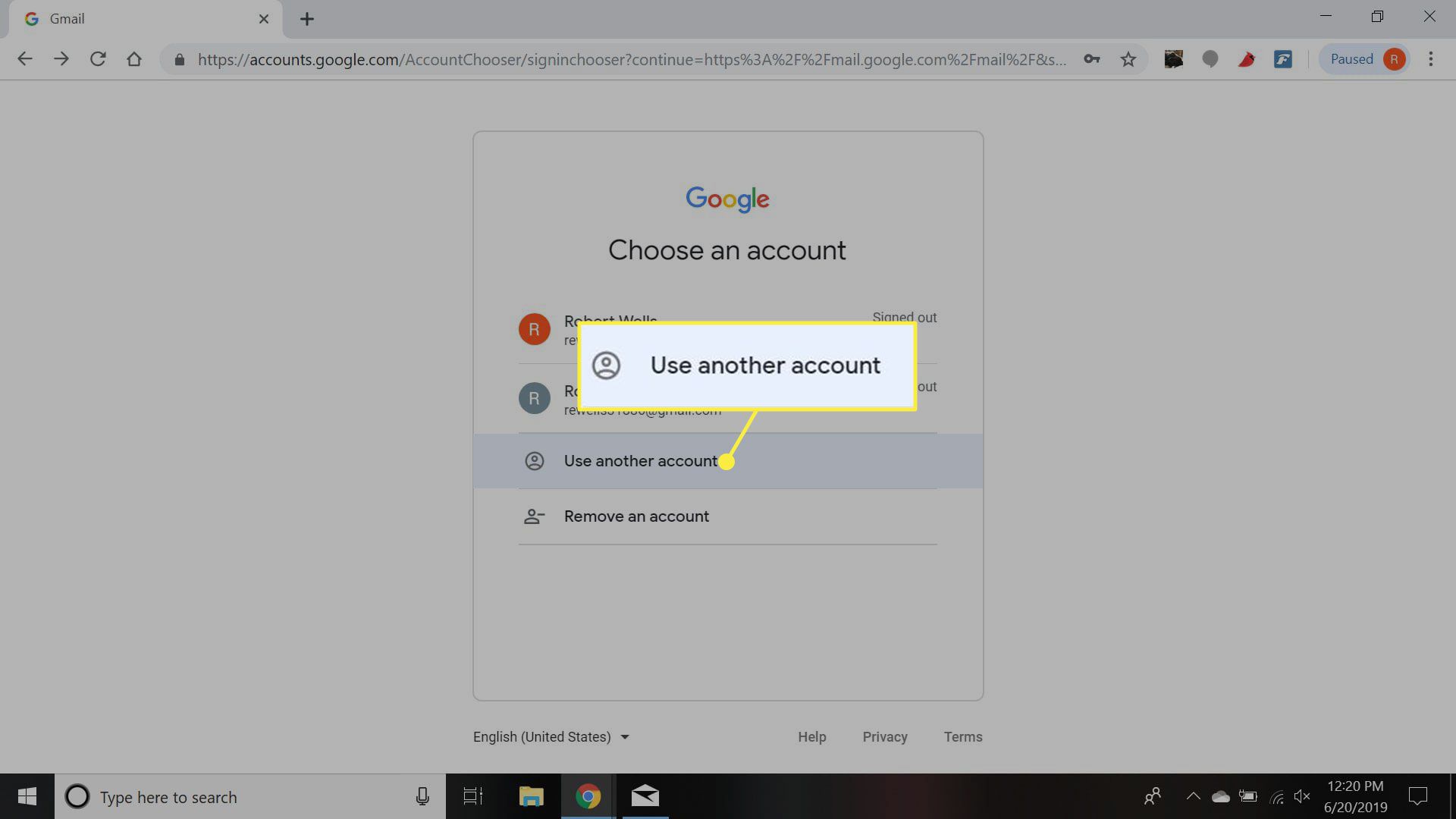The image size is (1456, 819).
Task: Open Chrome's three-dot menu
Action: [x=1431, y=59]
